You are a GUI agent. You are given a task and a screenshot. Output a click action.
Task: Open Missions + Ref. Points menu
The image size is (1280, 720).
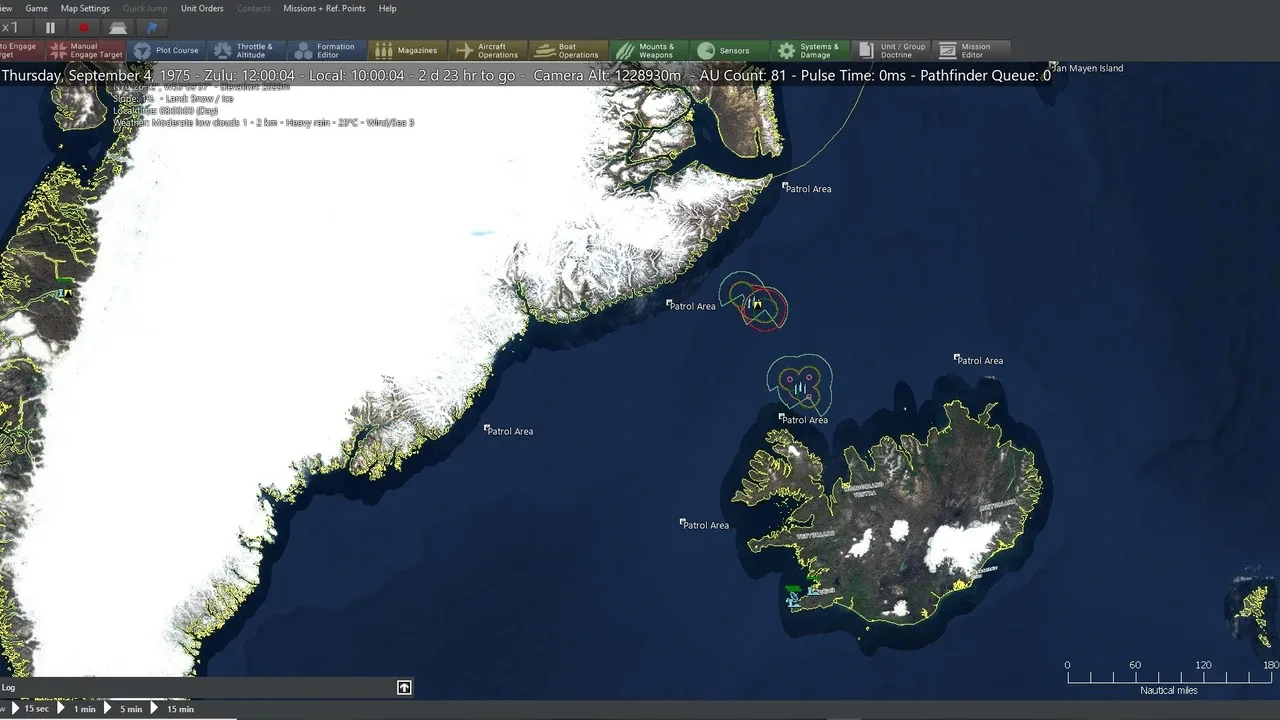pos(324,8)
